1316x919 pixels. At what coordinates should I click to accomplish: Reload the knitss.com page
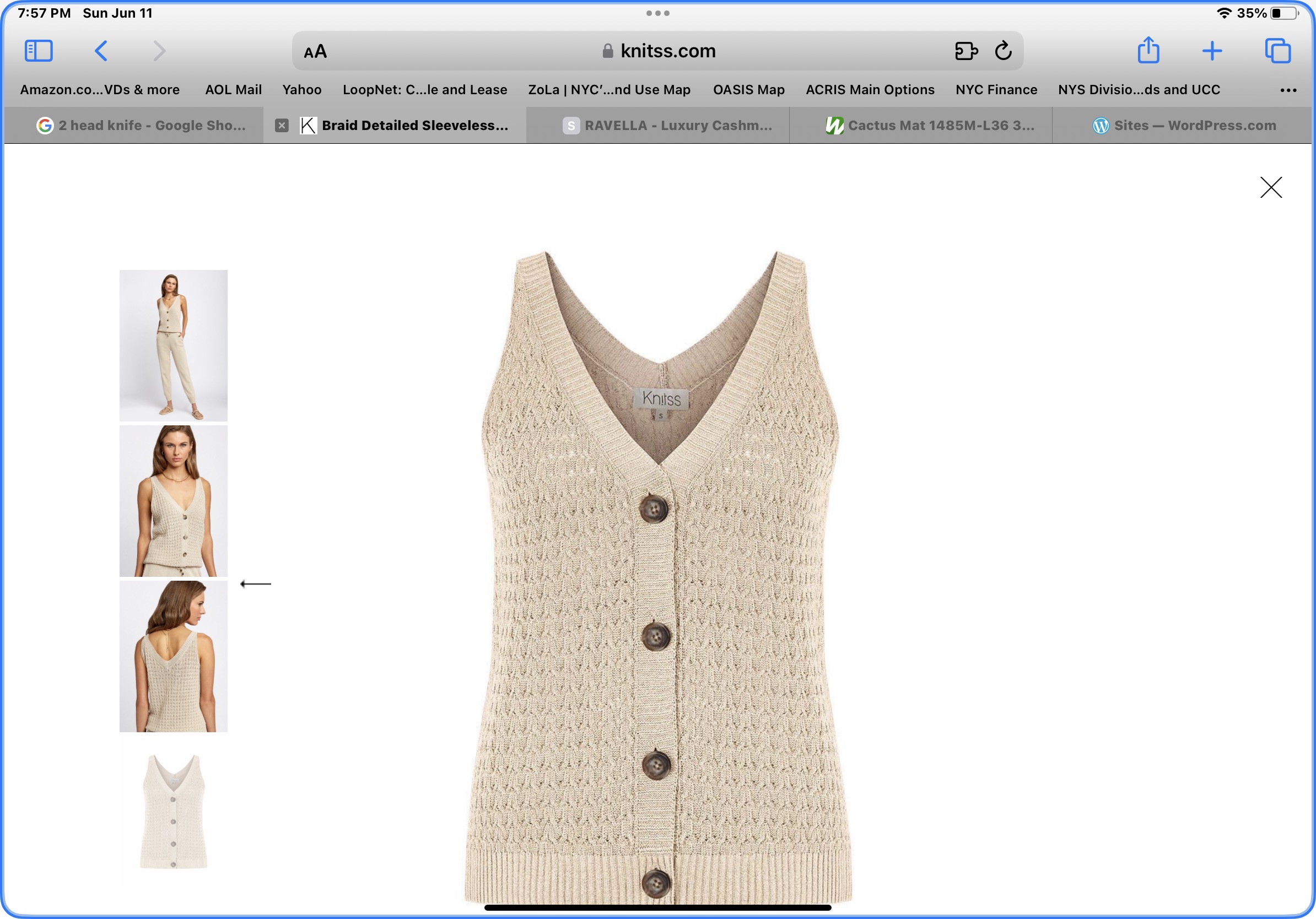click(x=1003, y=51)
